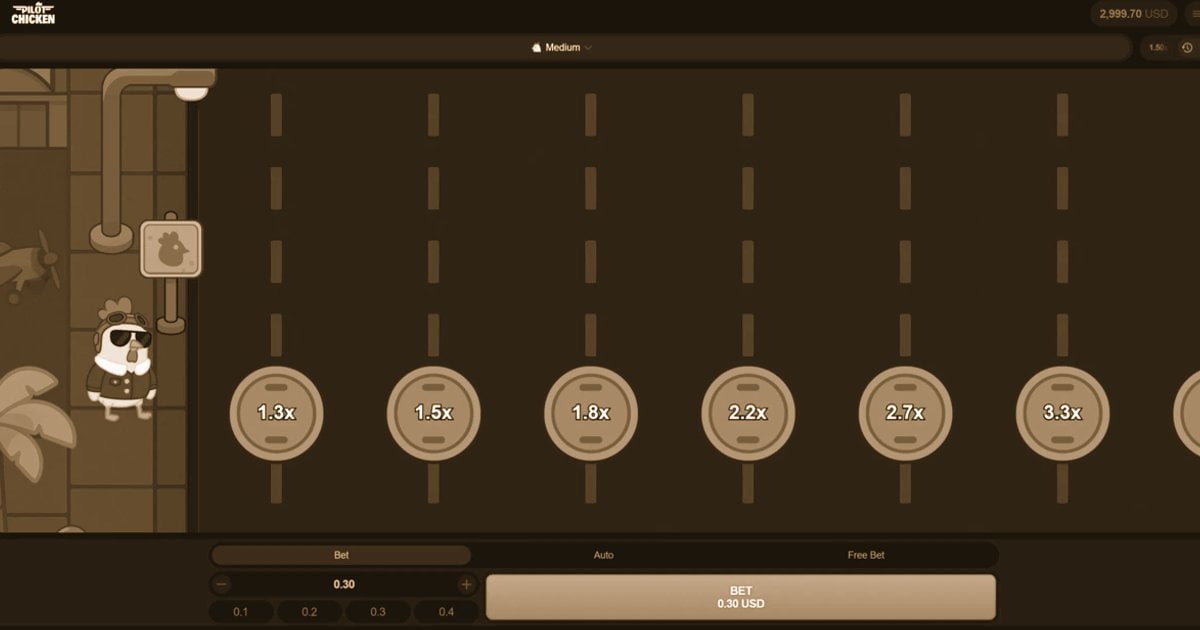
Task: Select the 2.7x manhole tile
Action: (x=905, y=413)
